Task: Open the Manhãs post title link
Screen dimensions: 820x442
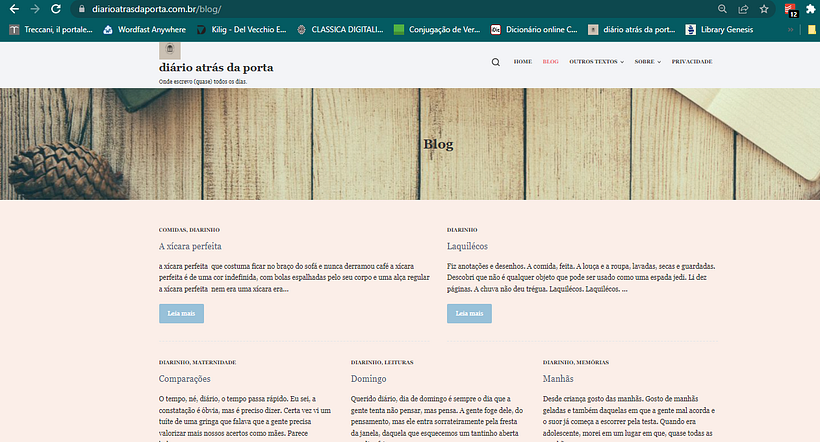Action: coord(558,379)
